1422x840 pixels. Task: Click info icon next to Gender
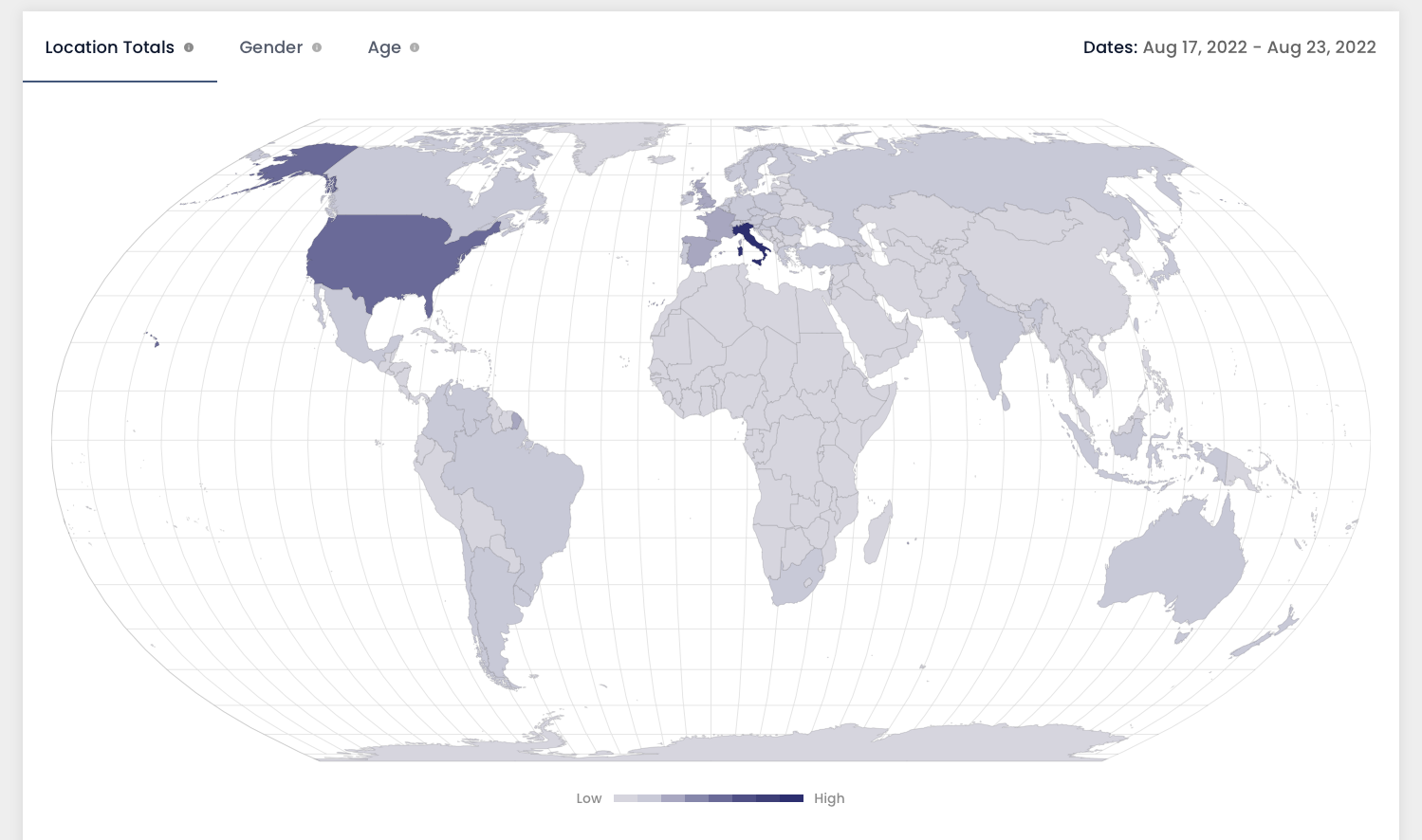coord(317,47)
